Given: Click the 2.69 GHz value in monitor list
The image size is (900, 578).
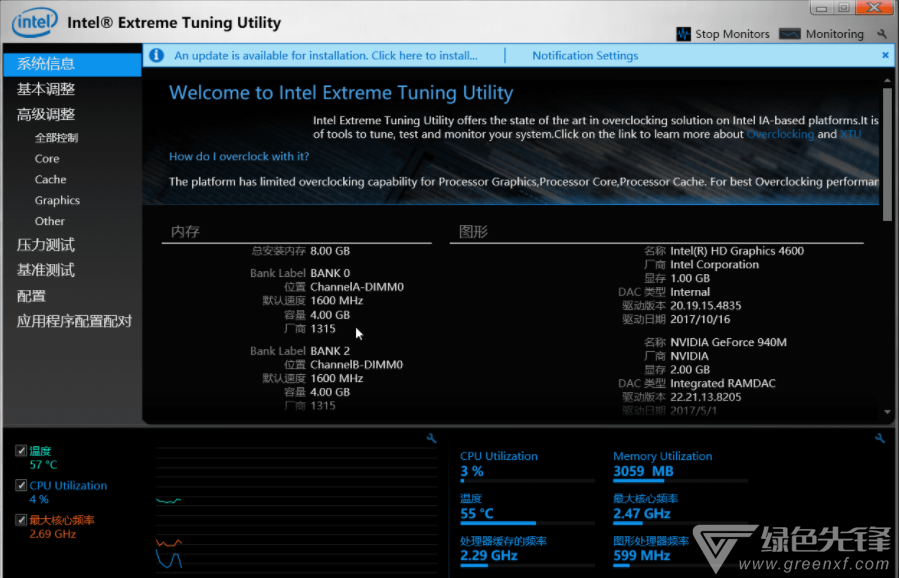Looking at the screenshot, I should tap(53, 534).
